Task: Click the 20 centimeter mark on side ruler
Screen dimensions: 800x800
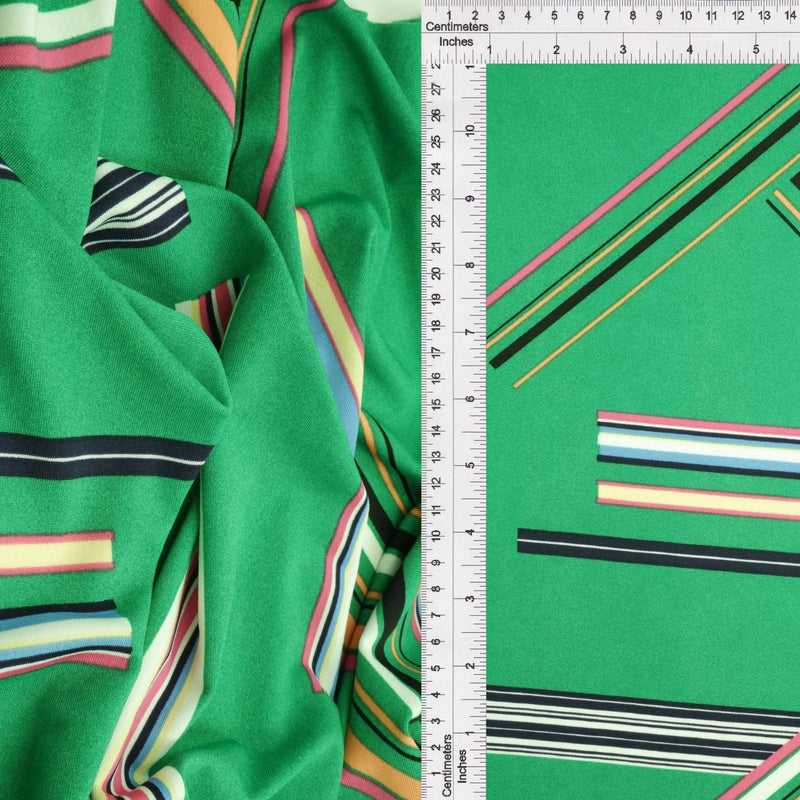Action: tap(436, 273)
